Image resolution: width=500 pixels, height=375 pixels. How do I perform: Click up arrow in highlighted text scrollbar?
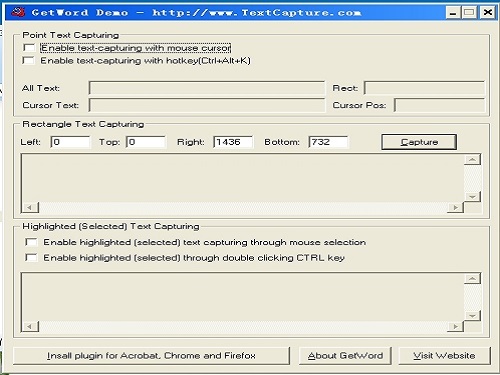(472, 279)
